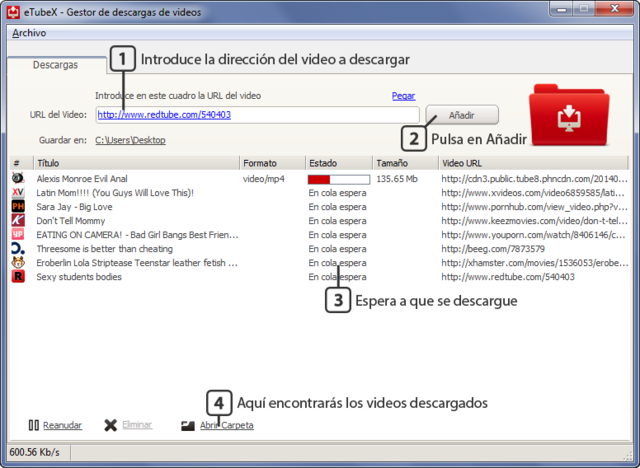Click the URL del Video input field

(258, 115)
